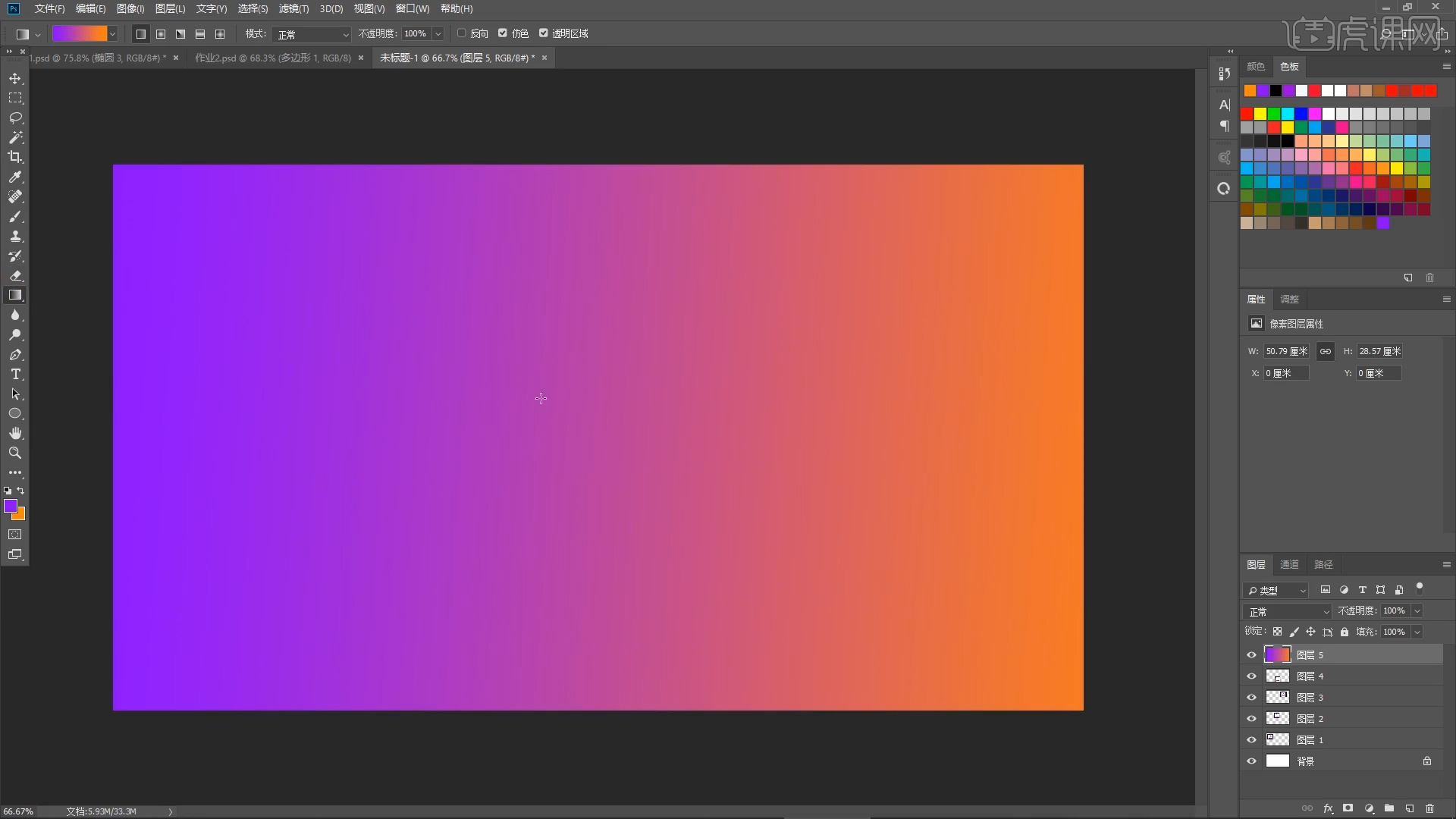Switch to the 作业2.psd document tab
Screen dimensions: 1456x819
272,58
